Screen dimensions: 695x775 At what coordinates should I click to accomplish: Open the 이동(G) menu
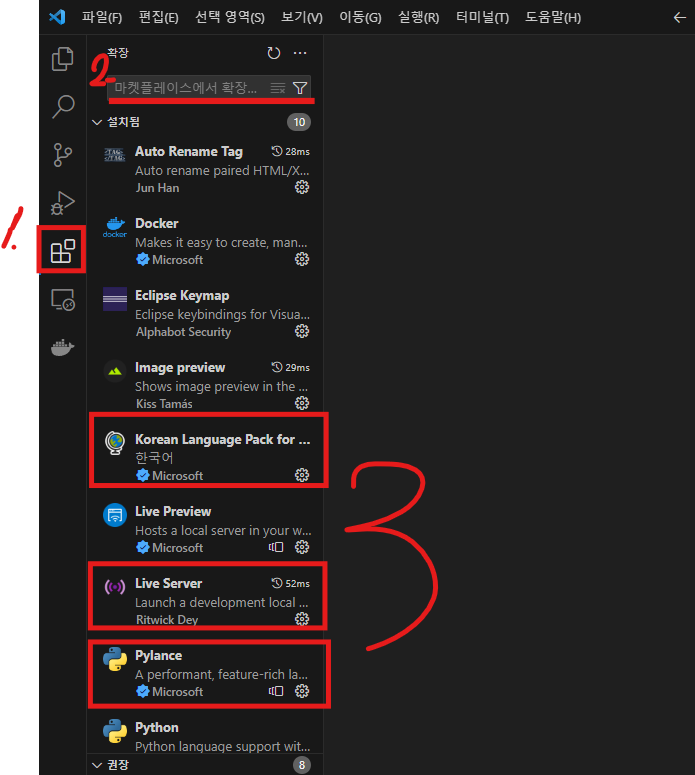360,18
